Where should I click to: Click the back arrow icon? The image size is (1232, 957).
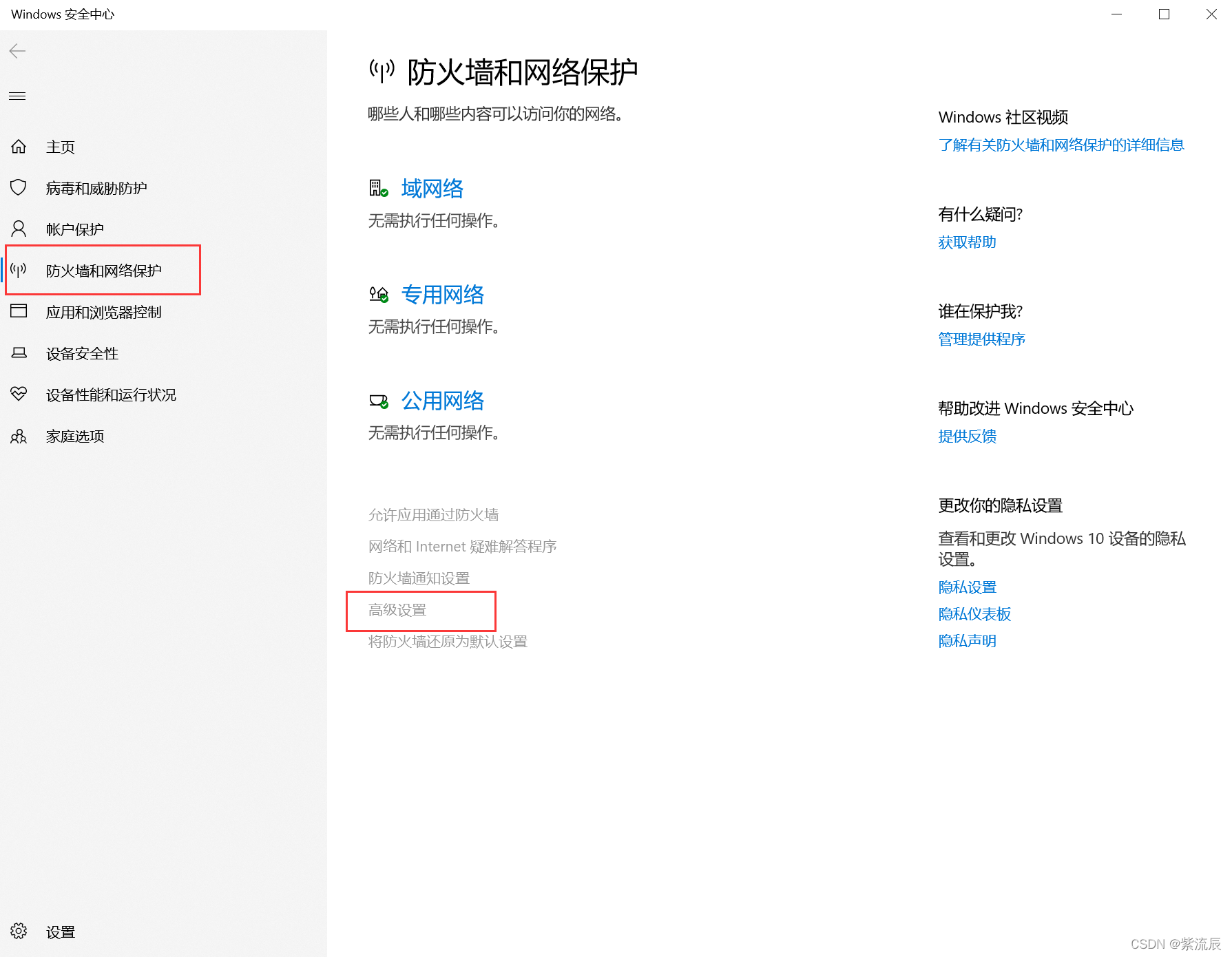tap(17, 51)
